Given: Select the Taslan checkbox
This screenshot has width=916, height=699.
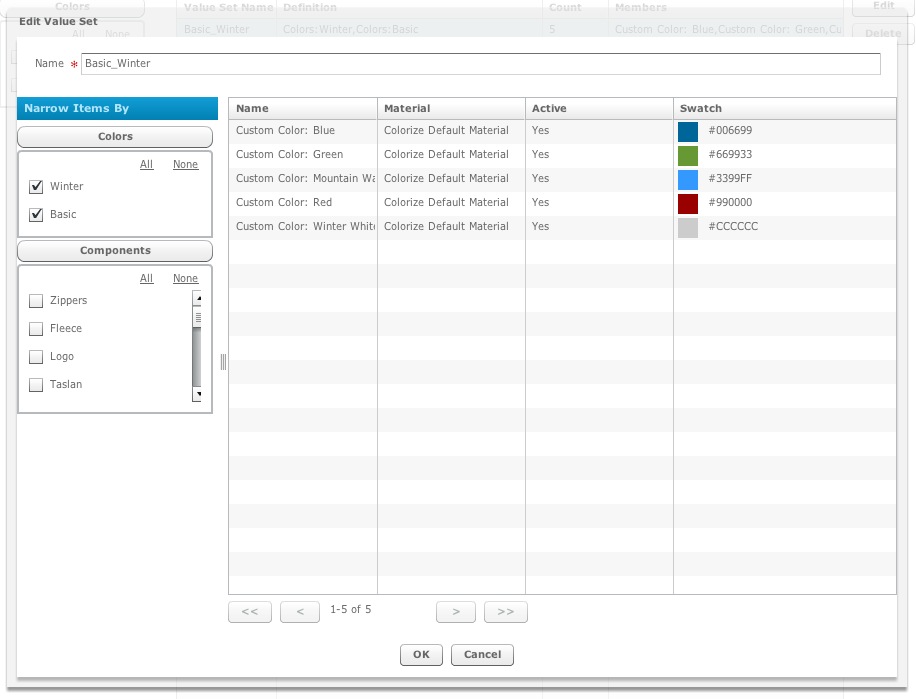Looking at the screenshot, I should 36,384.
